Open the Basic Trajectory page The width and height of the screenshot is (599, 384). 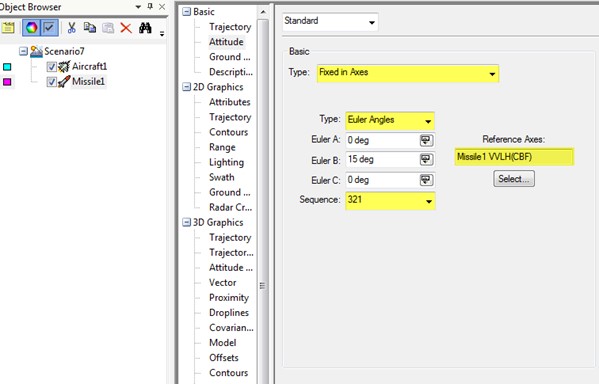pos(230,27)
